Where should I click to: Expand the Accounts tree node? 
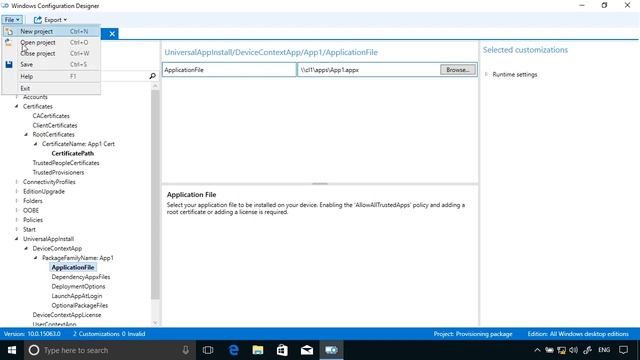(17, 97)
